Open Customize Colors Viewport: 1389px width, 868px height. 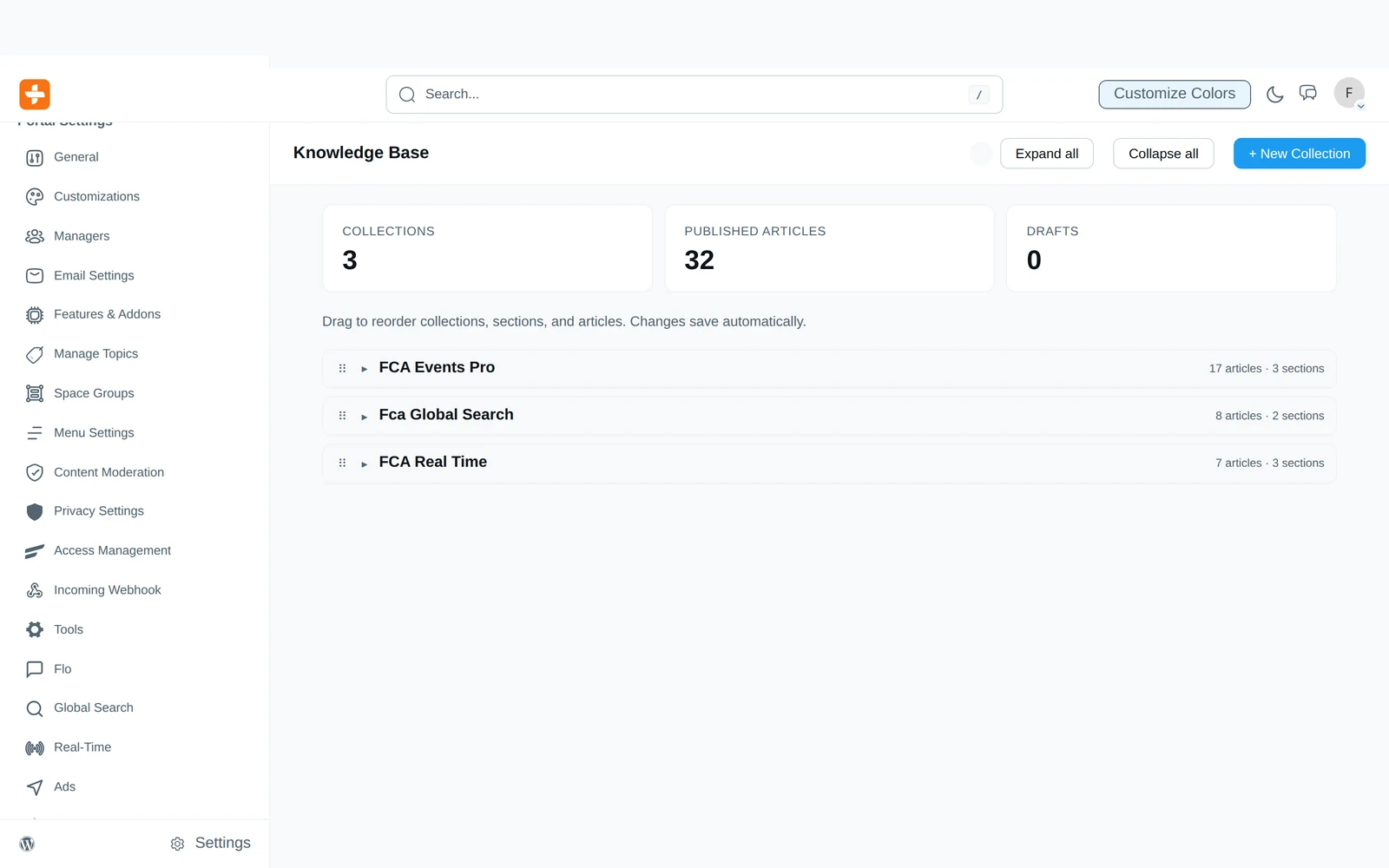pos(1175,94)
